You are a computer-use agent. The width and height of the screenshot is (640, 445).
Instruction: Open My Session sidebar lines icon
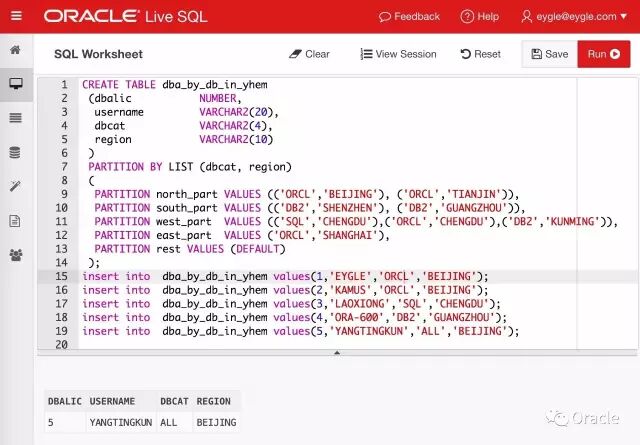[x=16, y=118]
